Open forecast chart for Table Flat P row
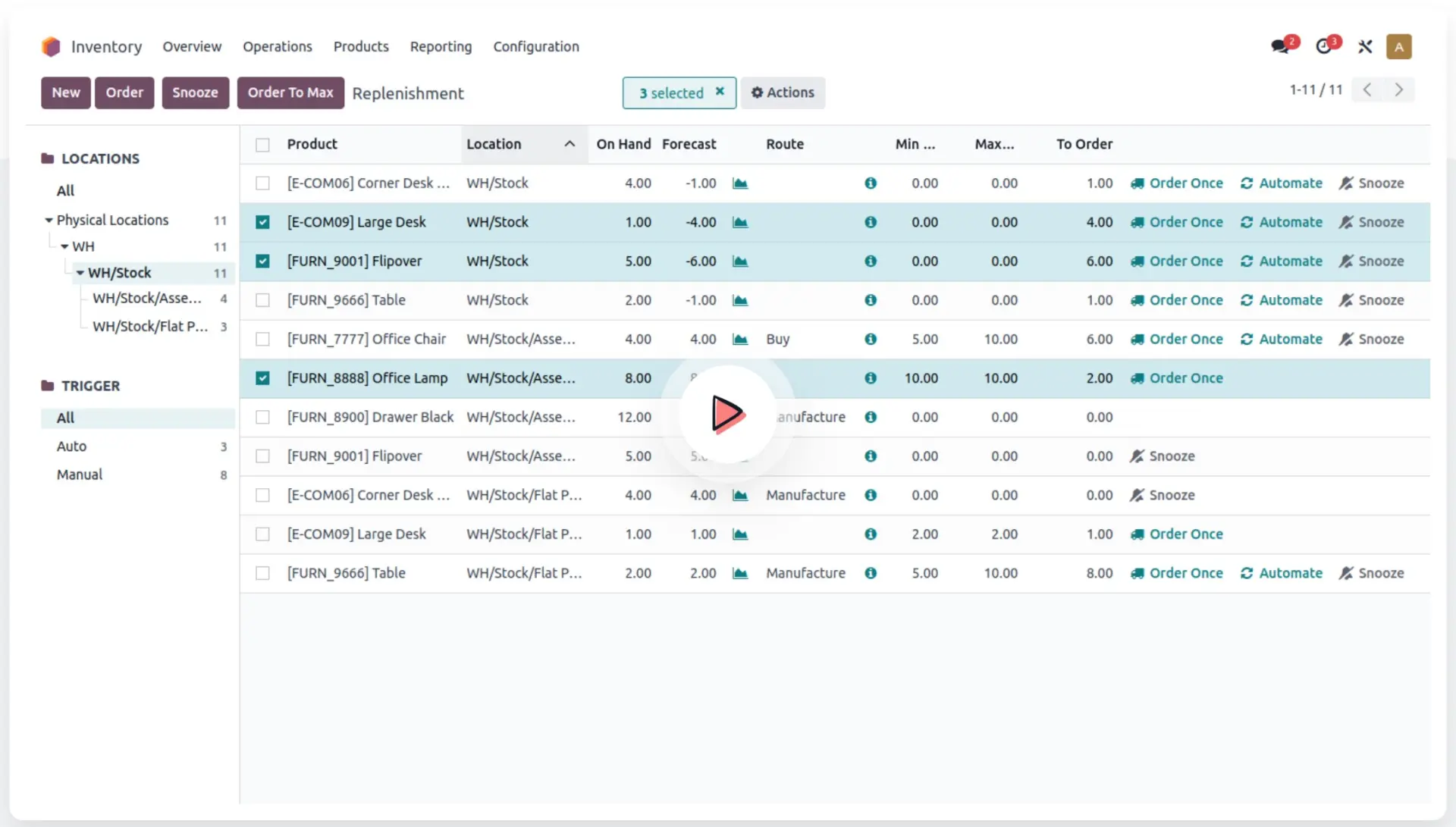 tap(740, 573)
